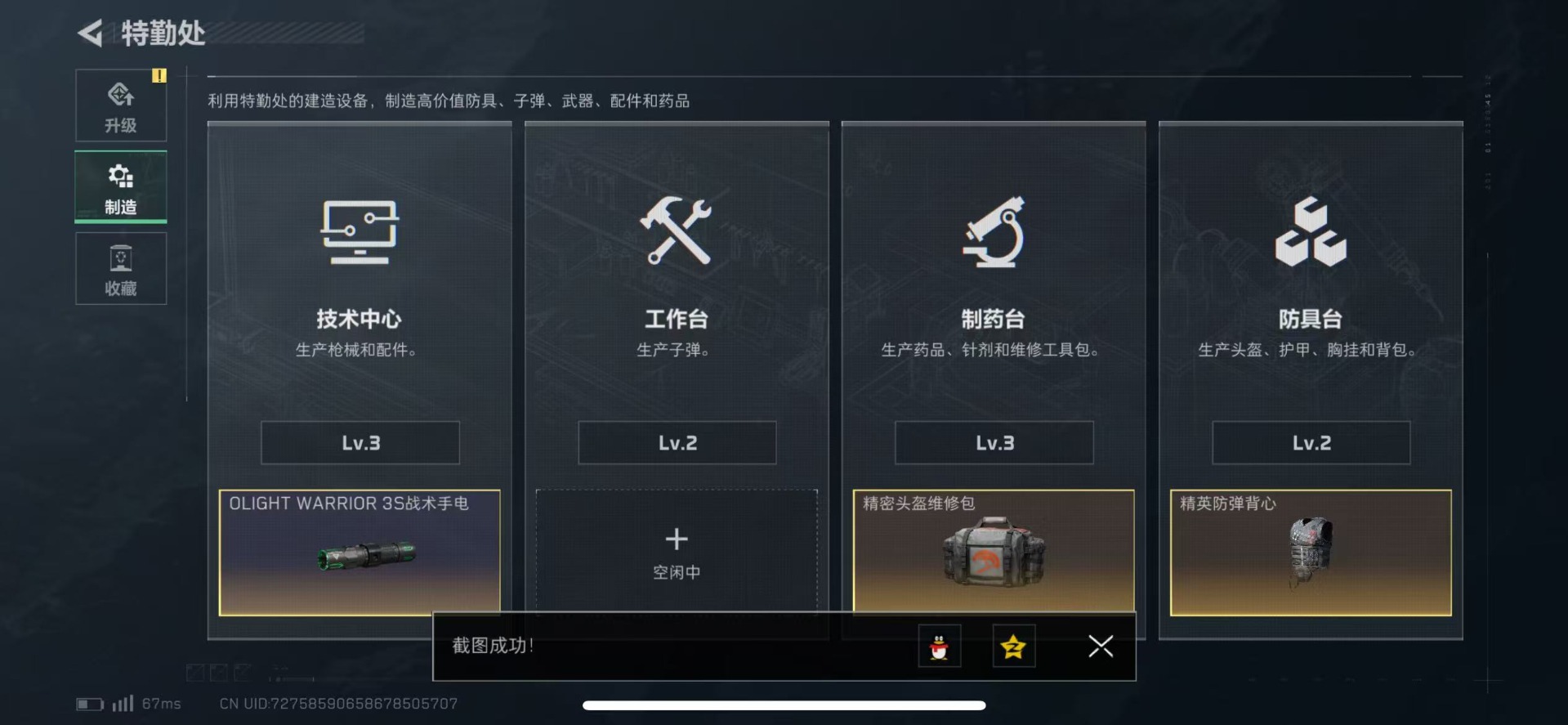1568x725 pixels.
Task: Open the 精英防弹背心 vest item
Action: (1311, 552)
